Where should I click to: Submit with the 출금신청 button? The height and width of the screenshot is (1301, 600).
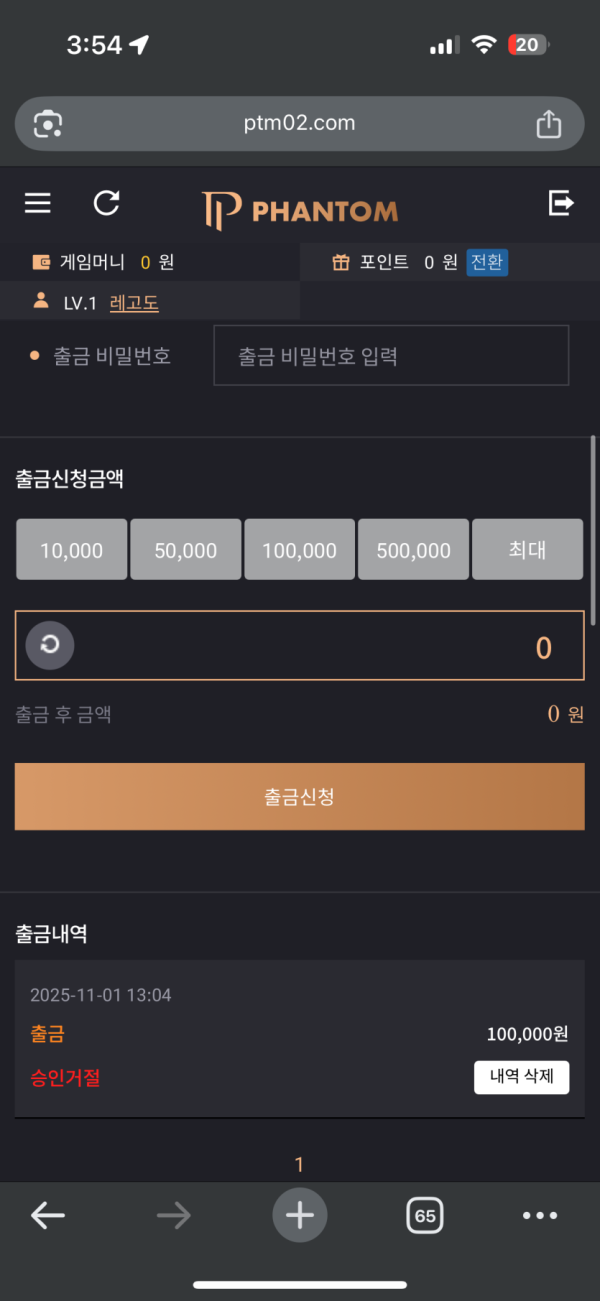pos(299,796)
